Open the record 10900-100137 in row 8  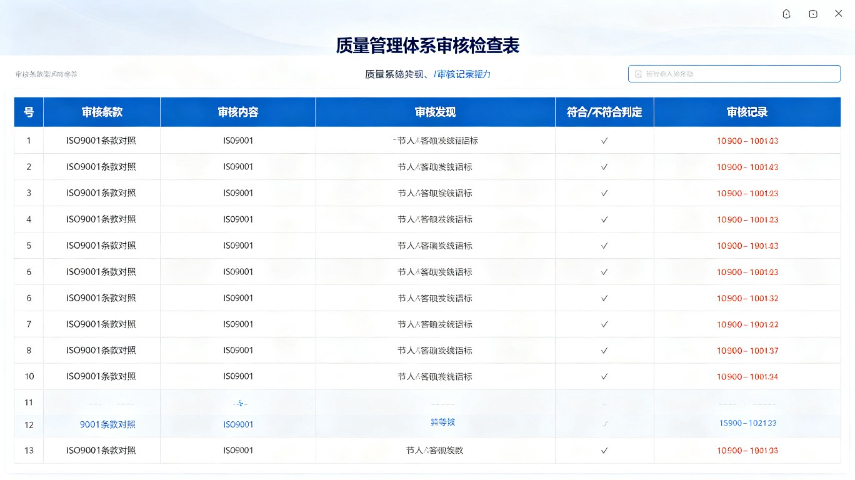pyautogui.click(x=747, y=350)
